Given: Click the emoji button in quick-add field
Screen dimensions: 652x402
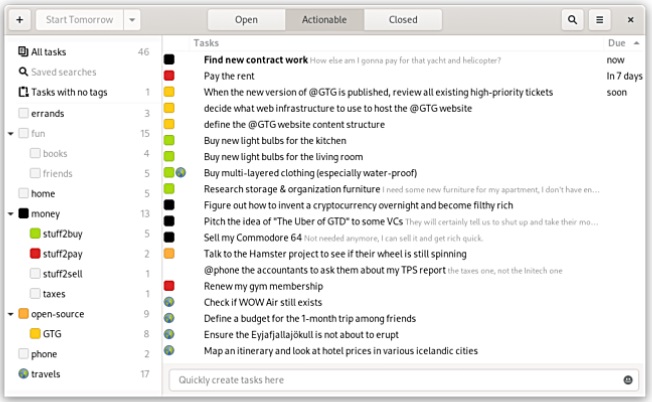Looking at the screenshot, I should [x=628, y=380].
